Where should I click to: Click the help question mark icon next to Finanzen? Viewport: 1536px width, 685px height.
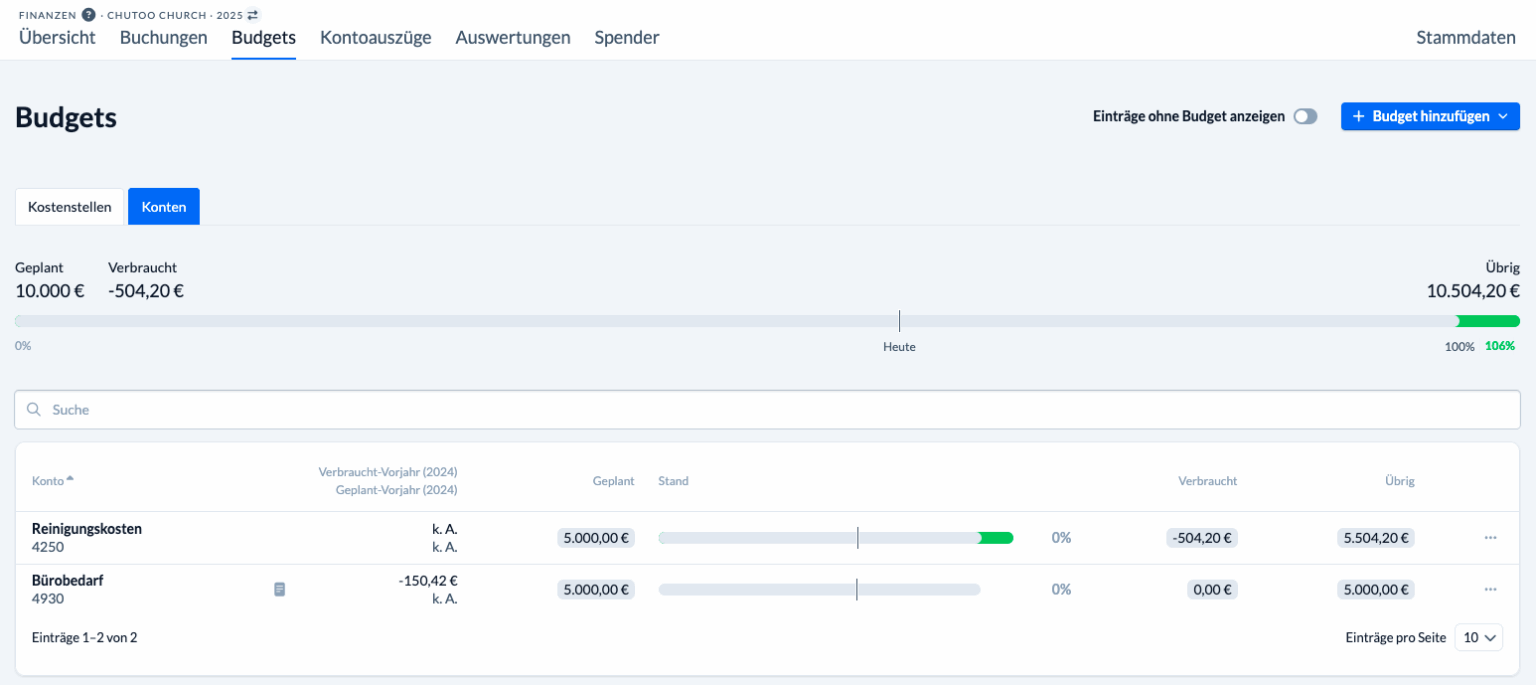point(89,15)
